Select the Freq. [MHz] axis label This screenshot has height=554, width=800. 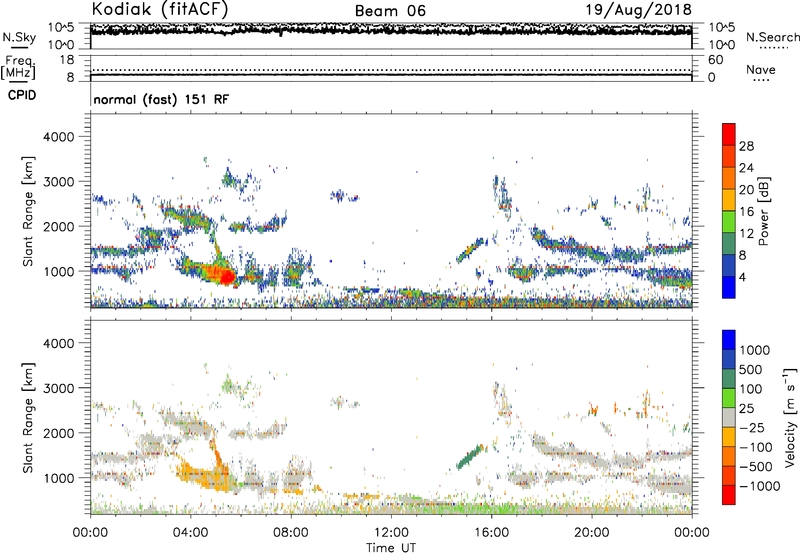point(18,68)
